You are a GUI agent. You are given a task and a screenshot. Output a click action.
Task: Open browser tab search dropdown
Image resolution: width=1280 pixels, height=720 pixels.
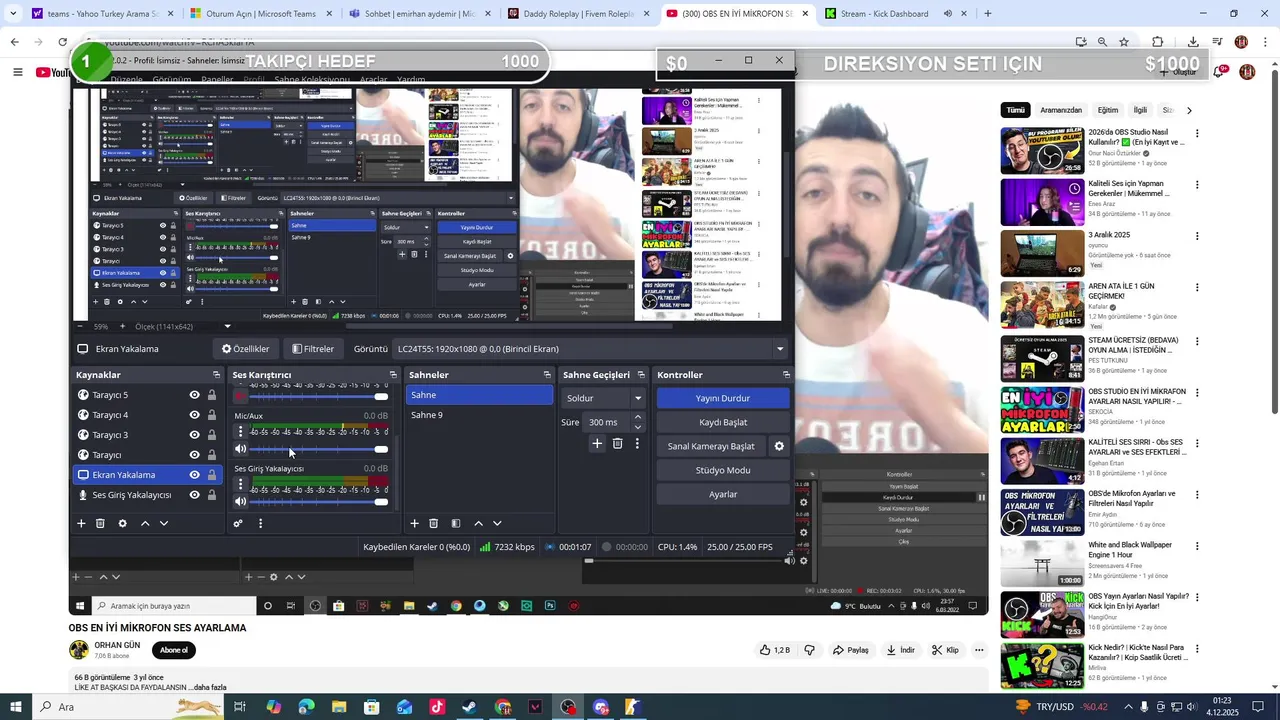(x=13, y=14)
